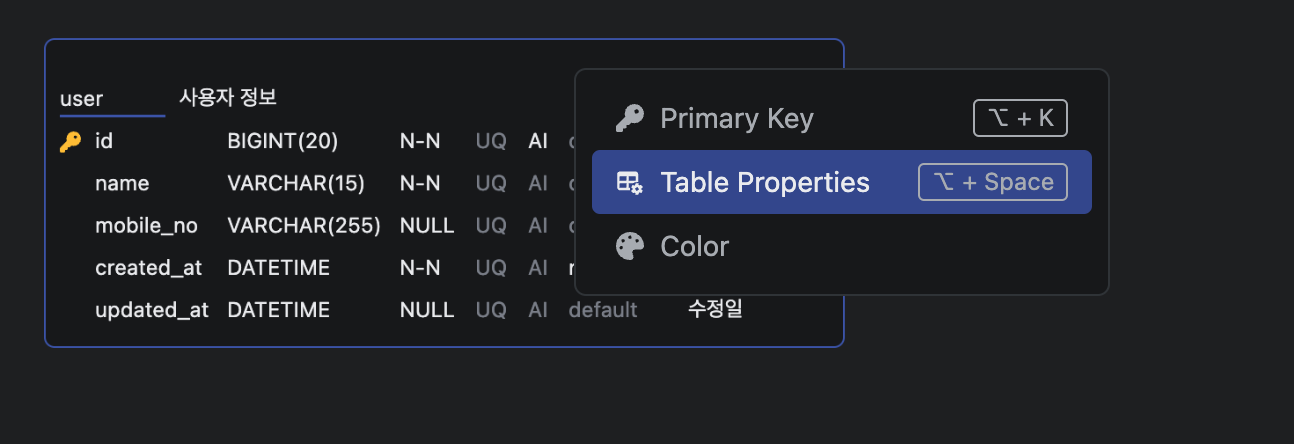Click the table comment '사용자 정보'
Viewport: 1294px width, 444px height.
point(228,98)
